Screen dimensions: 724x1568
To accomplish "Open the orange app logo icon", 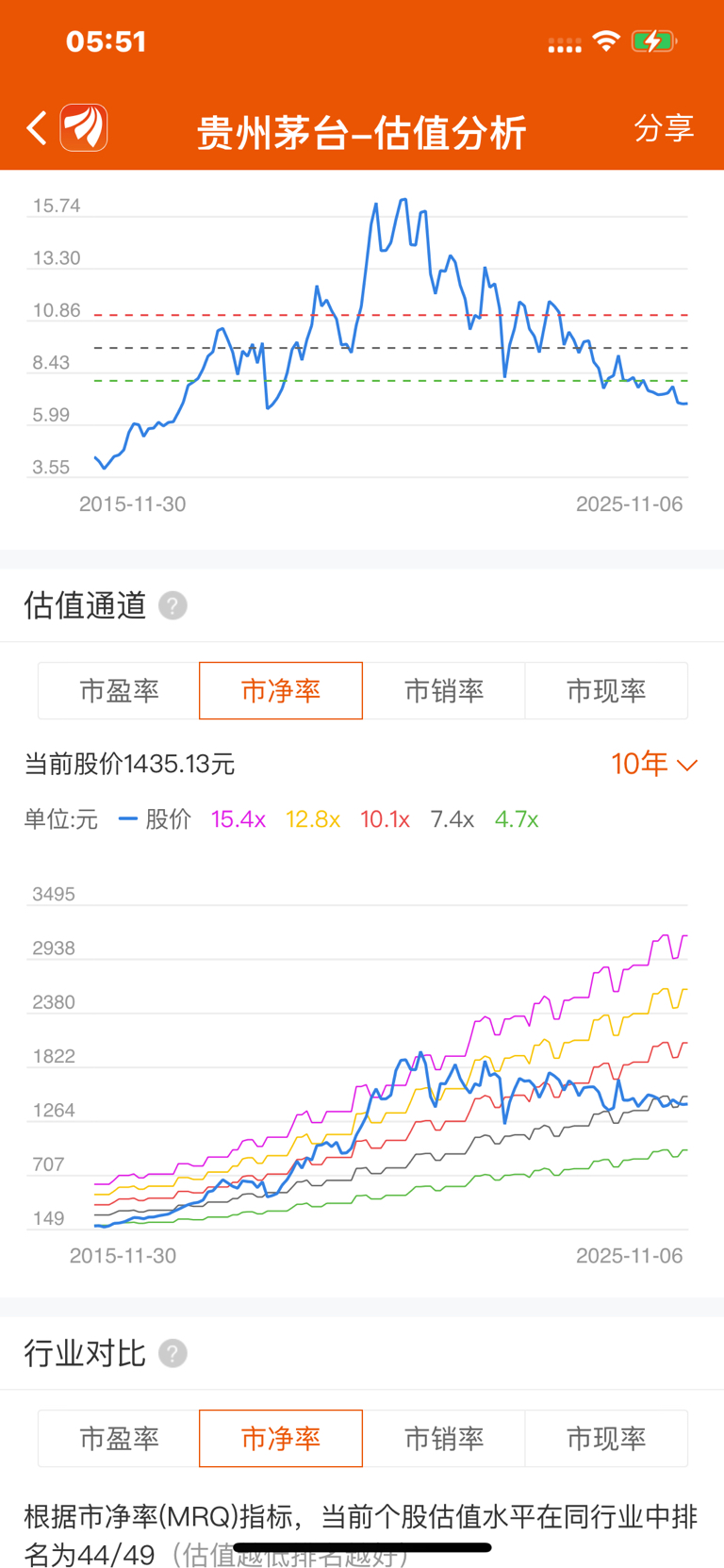I will [84, 128].
